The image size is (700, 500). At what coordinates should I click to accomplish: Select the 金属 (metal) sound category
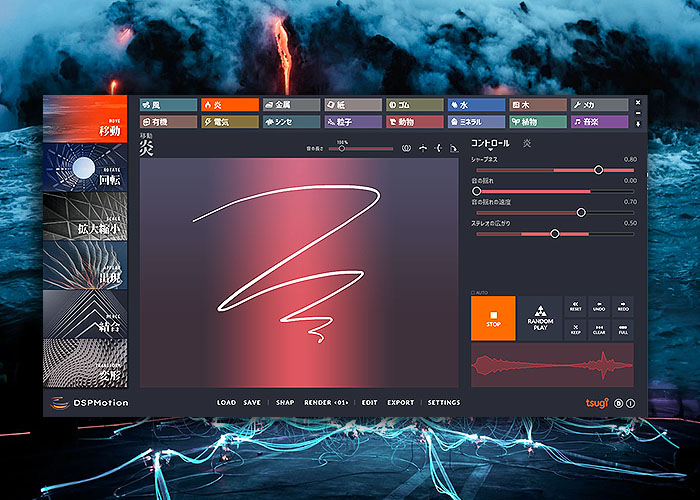tap(292, 104)
